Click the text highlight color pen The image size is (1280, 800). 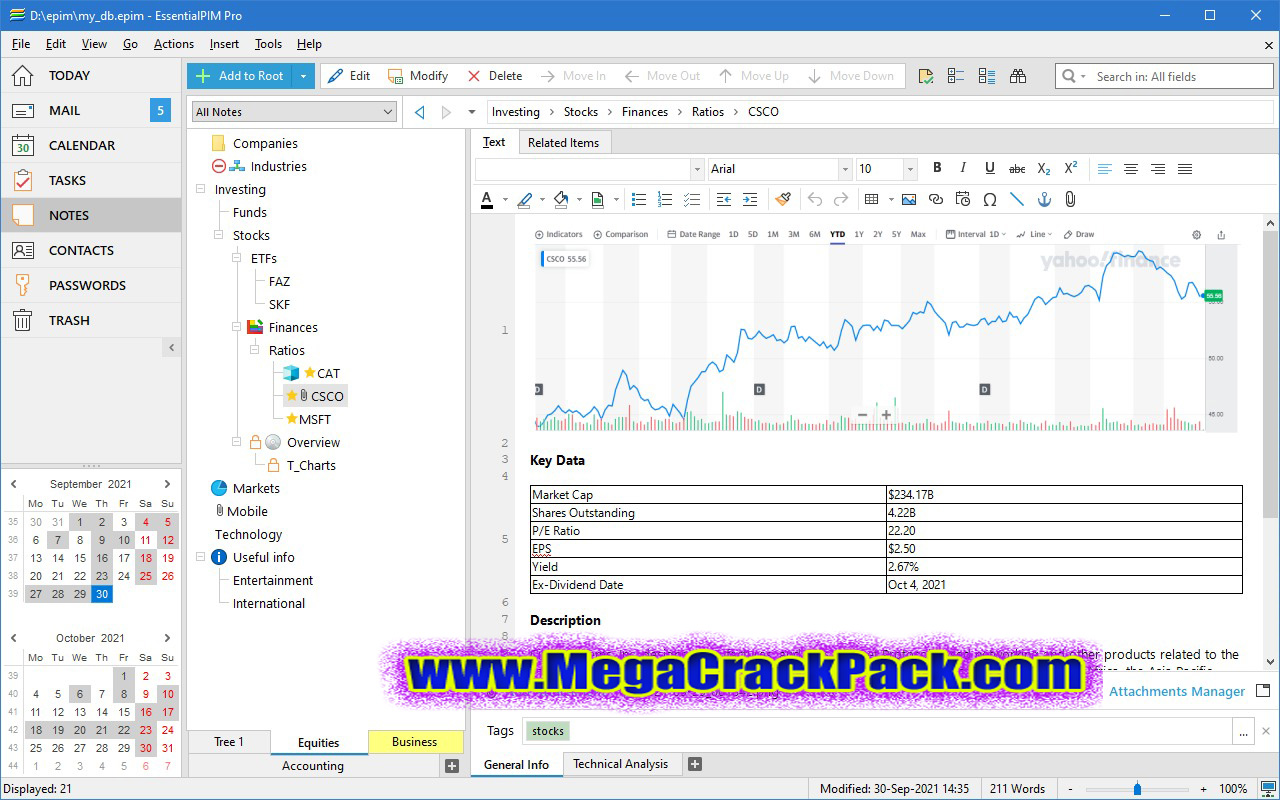[524, 199]
